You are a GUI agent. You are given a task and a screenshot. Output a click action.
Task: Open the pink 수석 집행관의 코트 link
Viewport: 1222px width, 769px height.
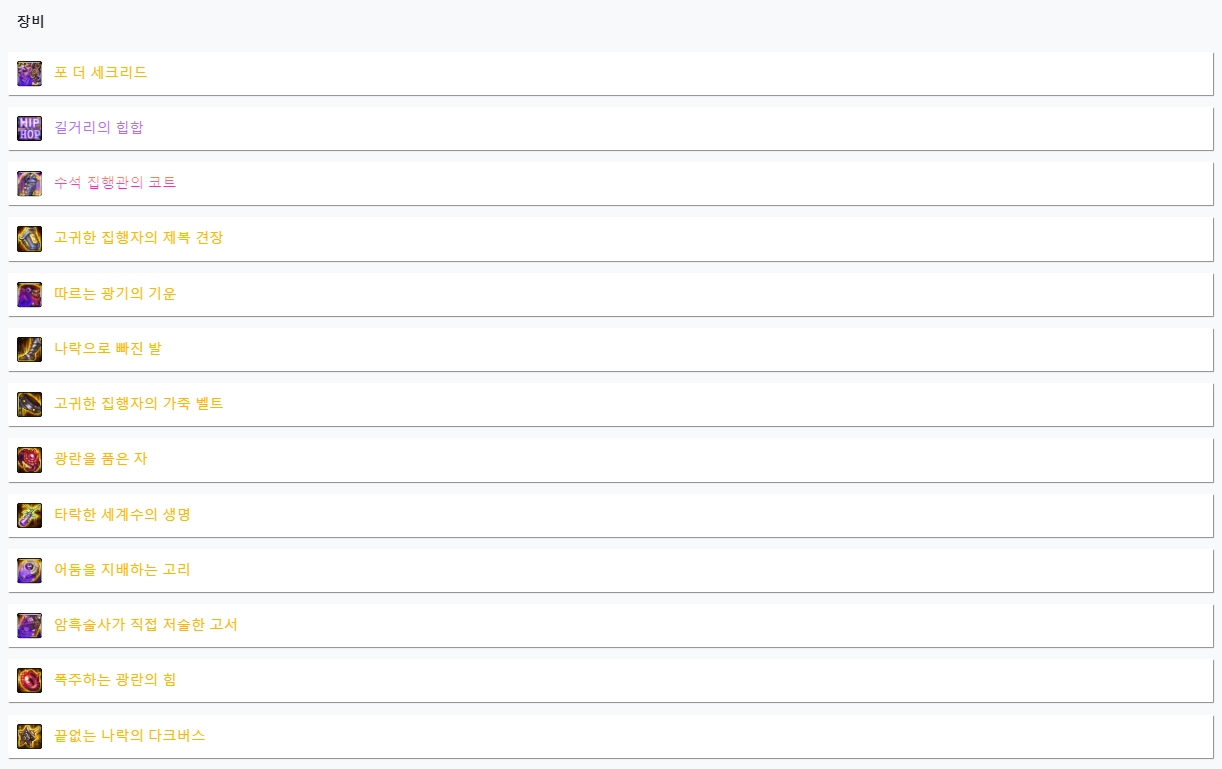pyautogui.click(x=115, y=182)
